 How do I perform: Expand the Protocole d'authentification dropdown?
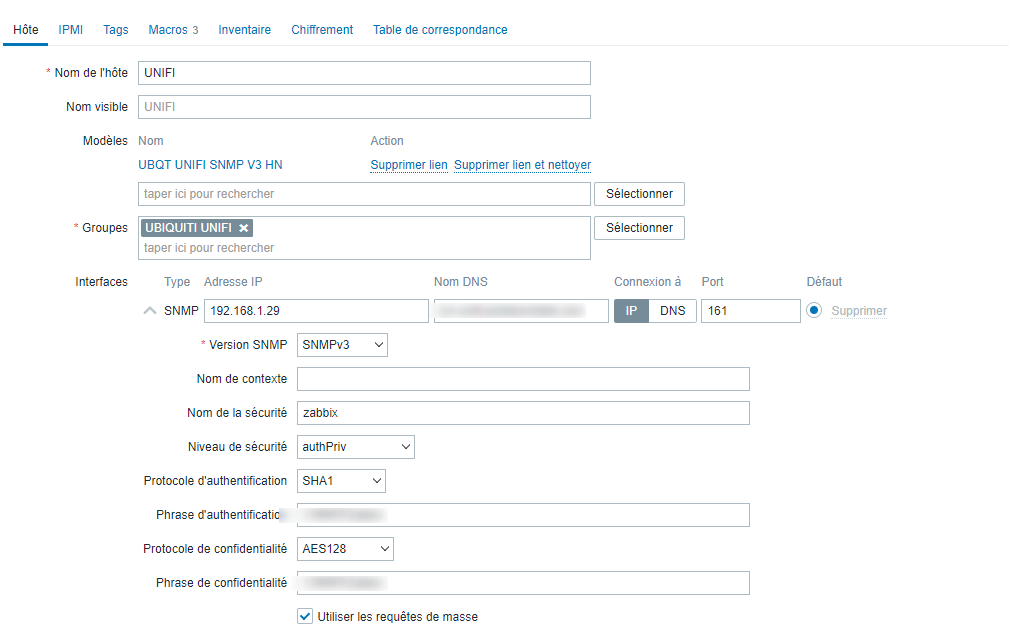click(341, 481)
